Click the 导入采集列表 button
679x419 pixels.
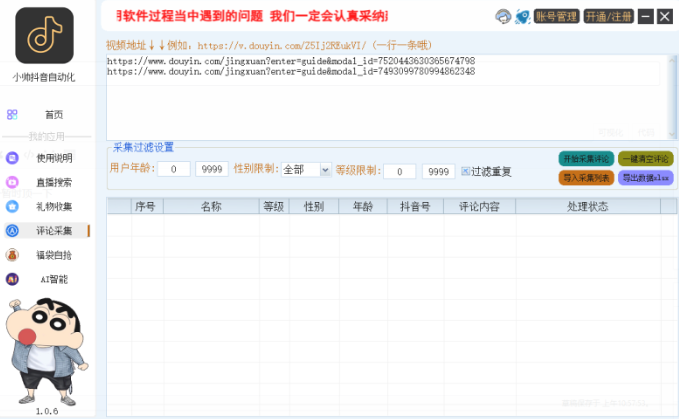586,178
